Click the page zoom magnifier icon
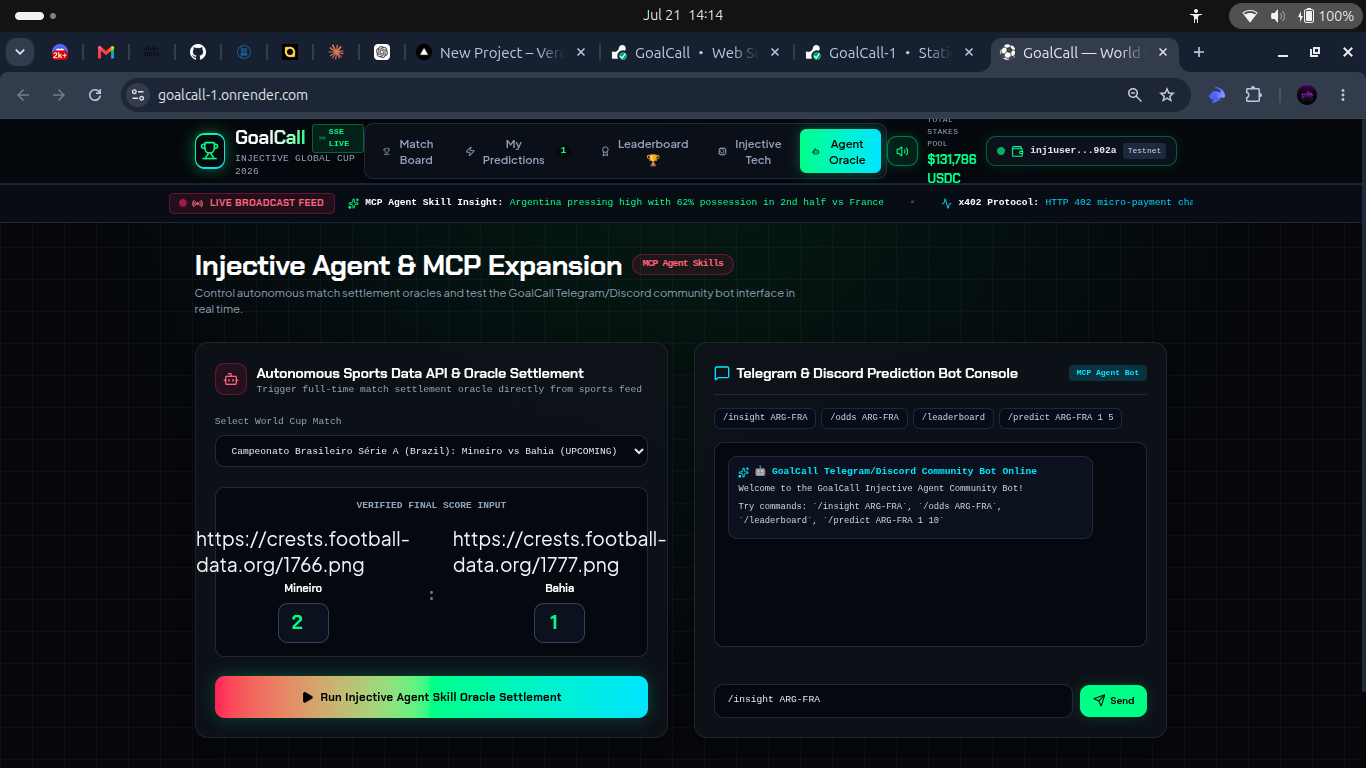Screen dimensions: 1366x768 point(1135,95)
